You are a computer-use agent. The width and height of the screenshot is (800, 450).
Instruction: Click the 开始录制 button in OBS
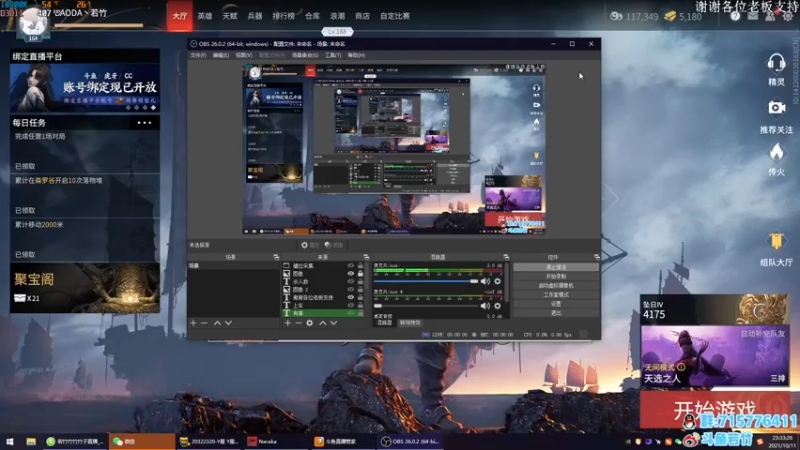click(556, 276)
